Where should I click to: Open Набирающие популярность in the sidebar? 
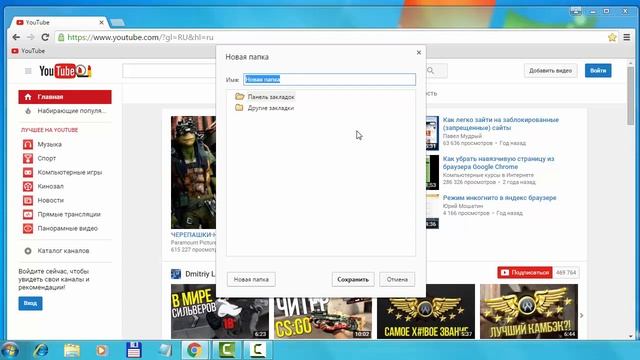(65, 111)
